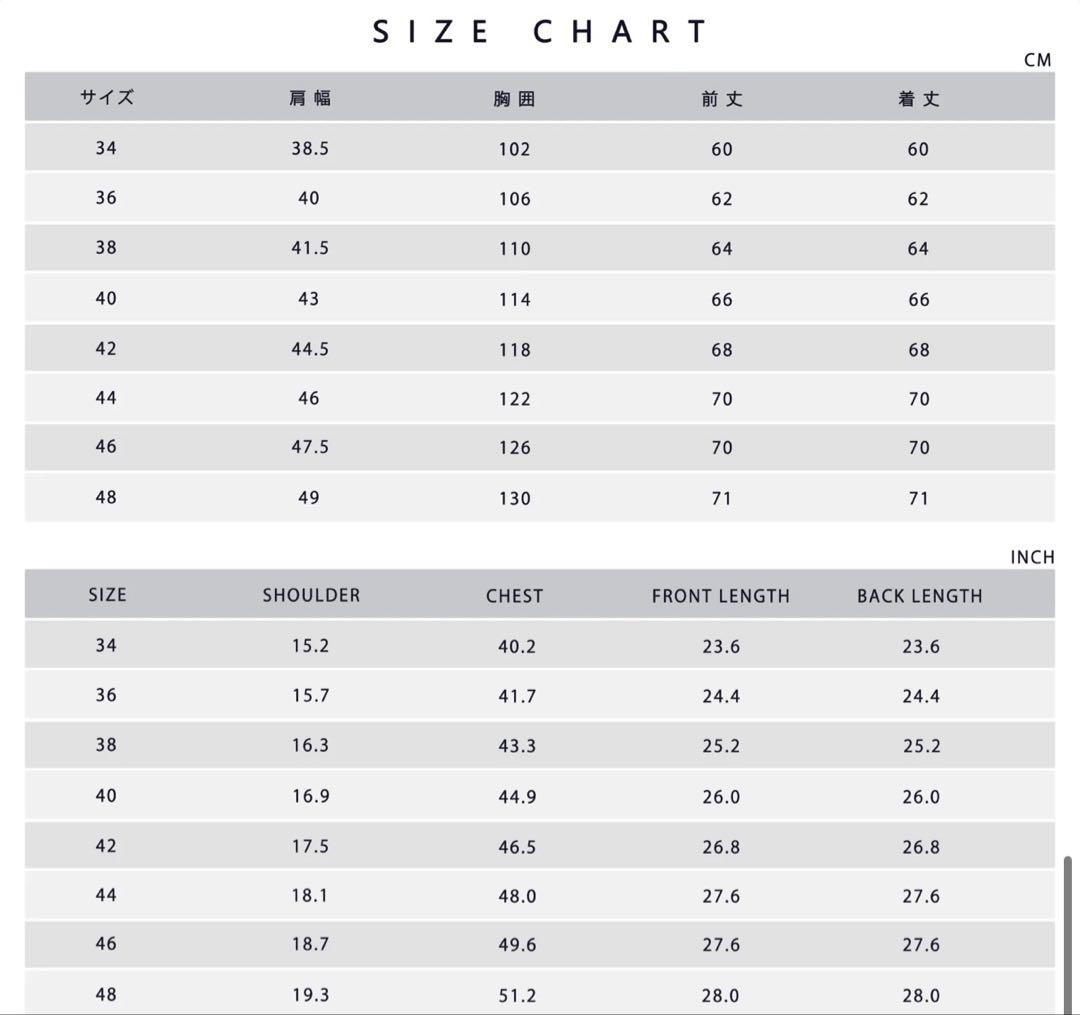Select the 15.2 shoulder inch value
The image size is (1080, 1015).
click(310, 647)
